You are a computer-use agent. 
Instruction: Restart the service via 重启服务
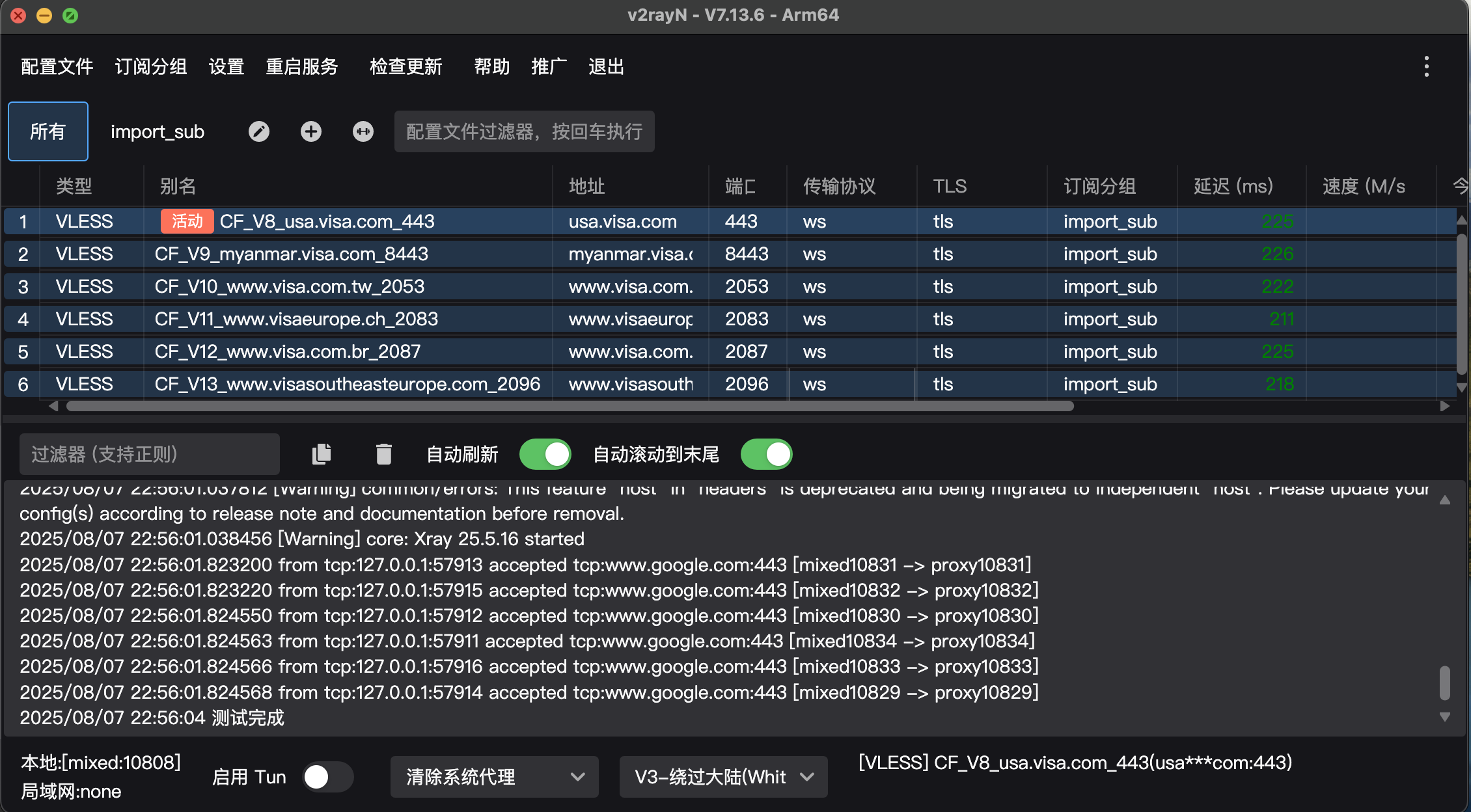pyautogui.click(x=301, y=66)
